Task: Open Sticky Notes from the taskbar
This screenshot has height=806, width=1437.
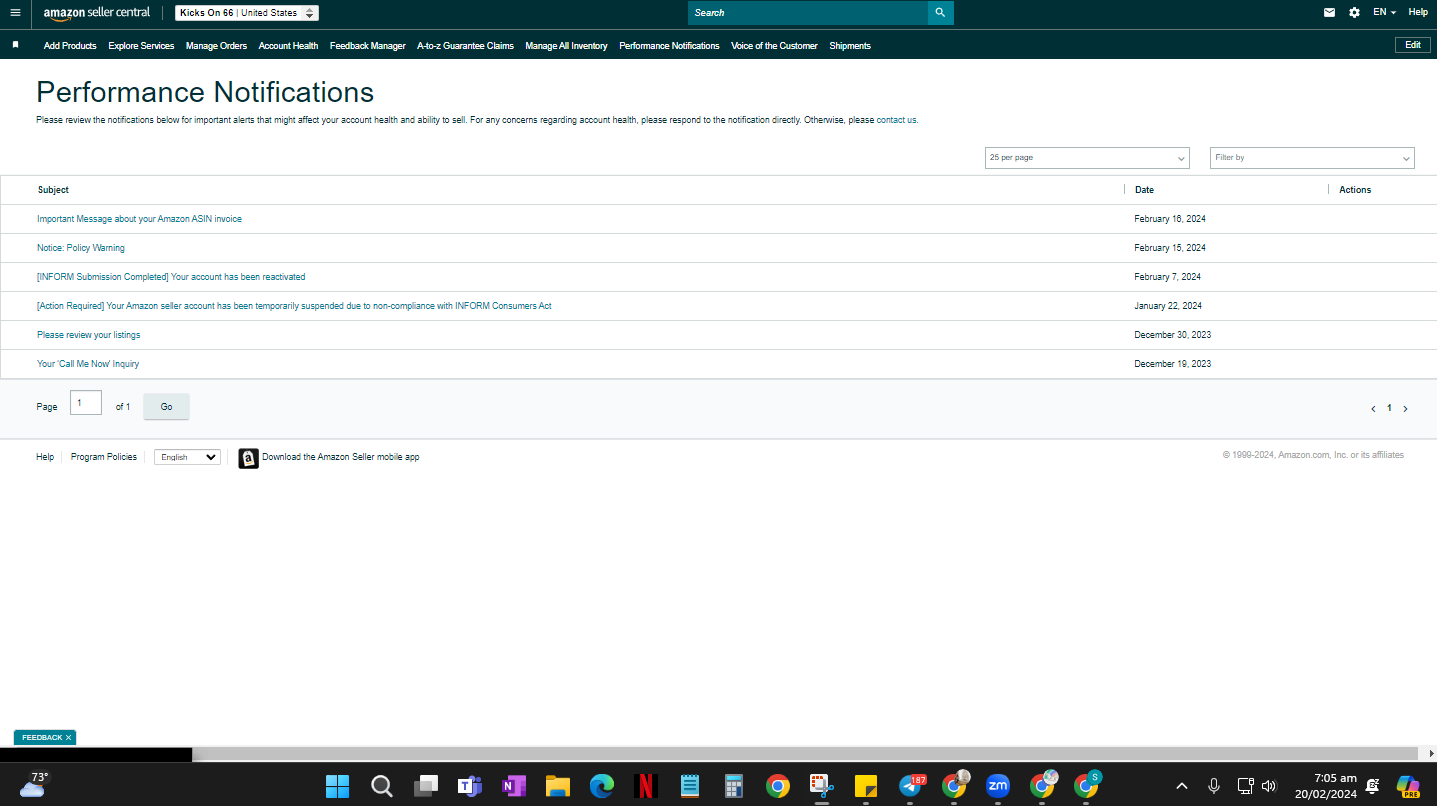Action: click(866, 786)
